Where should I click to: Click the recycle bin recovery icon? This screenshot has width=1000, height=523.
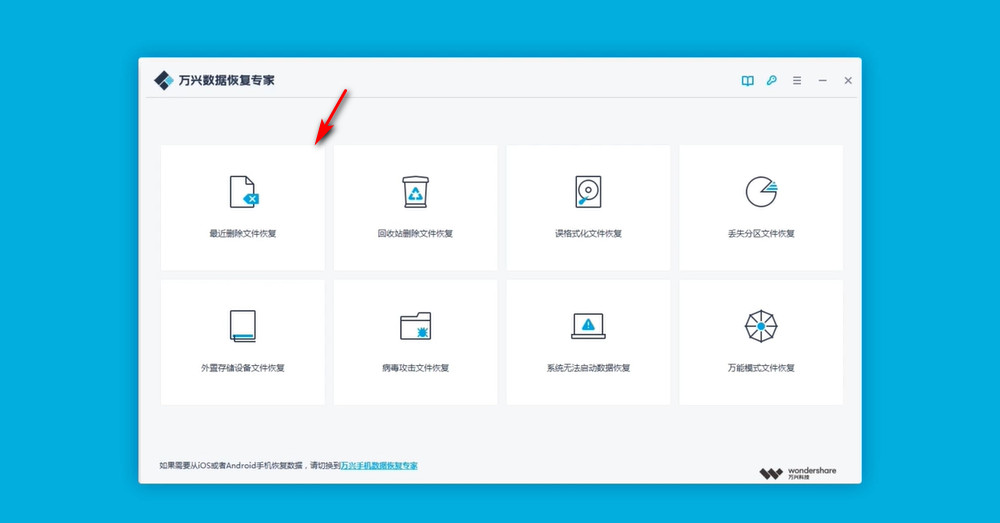coord(415,191)
